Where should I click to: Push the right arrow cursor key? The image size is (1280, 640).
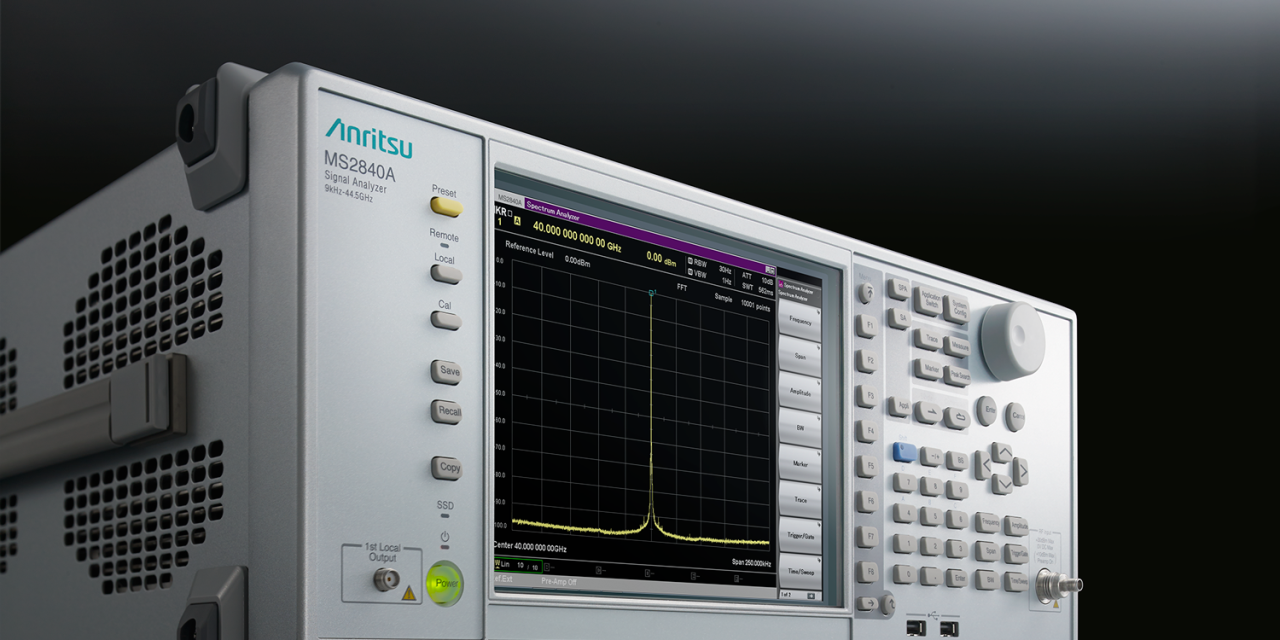[x=1021, y=471]
